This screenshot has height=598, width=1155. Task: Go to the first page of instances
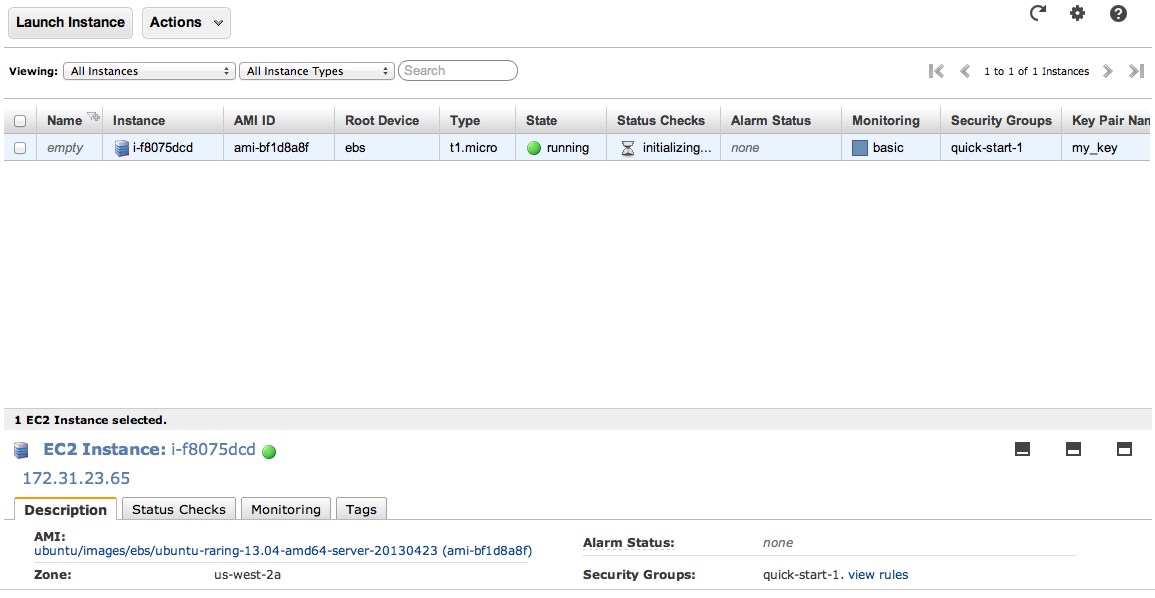[x=936, y=71]
